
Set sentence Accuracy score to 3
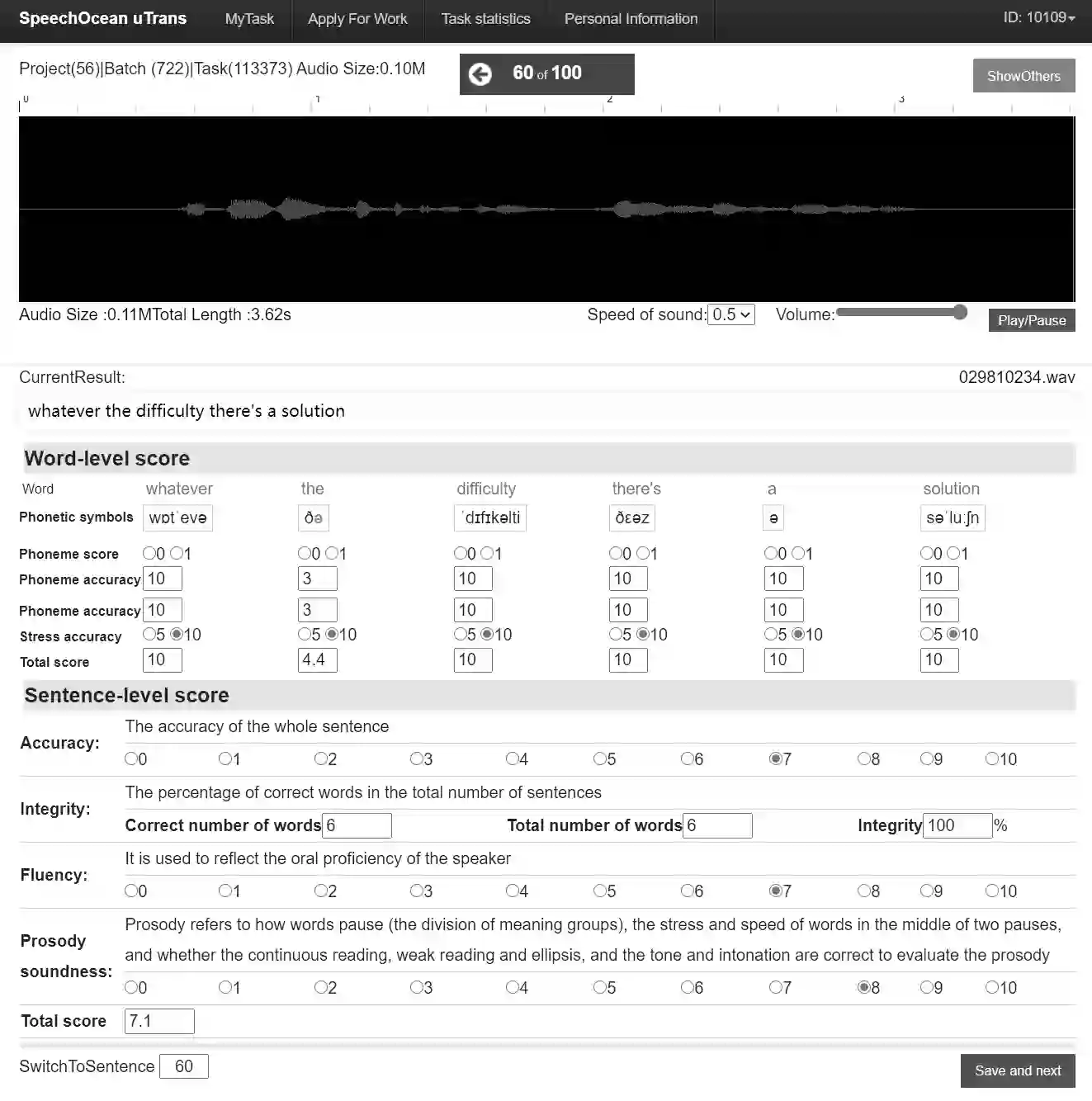point(416,758)
